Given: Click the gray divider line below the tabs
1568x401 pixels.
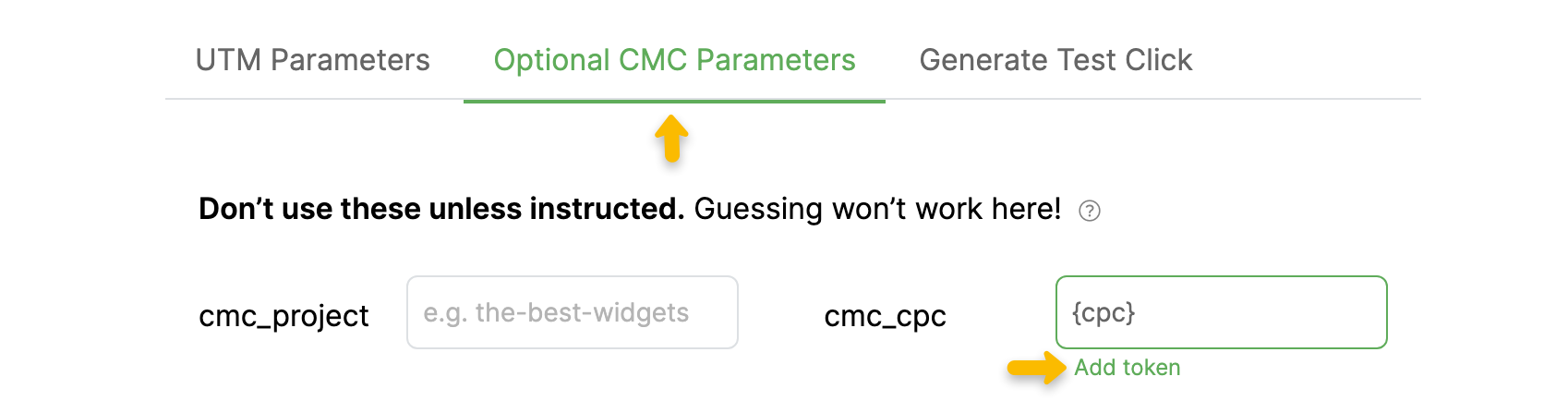Looking at the screenshot, I should tap(1154, 99).
